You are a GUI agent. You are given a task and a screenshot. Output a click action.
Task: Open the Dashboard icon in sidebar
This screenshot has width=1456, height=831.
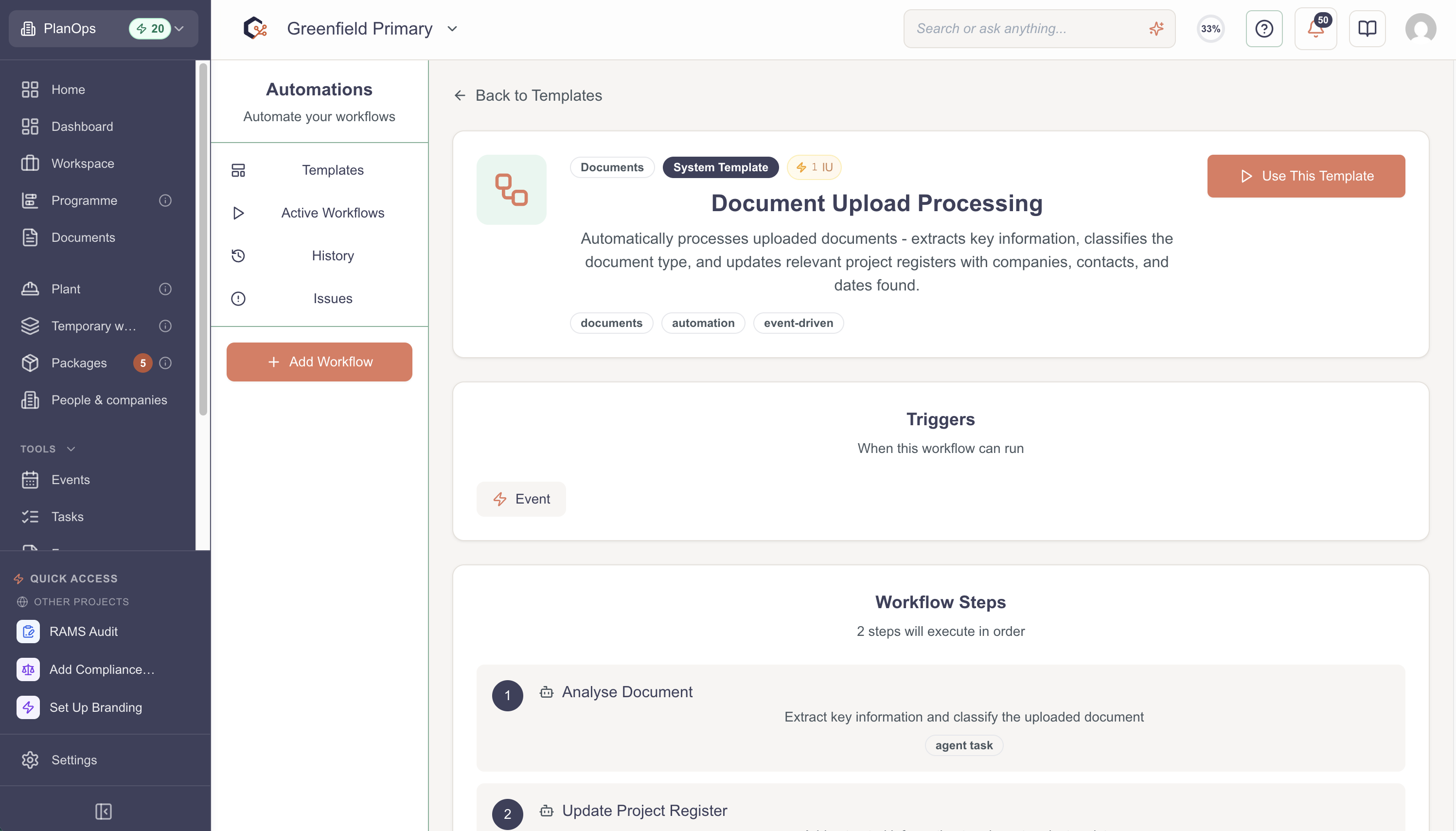tap(30, 126)
